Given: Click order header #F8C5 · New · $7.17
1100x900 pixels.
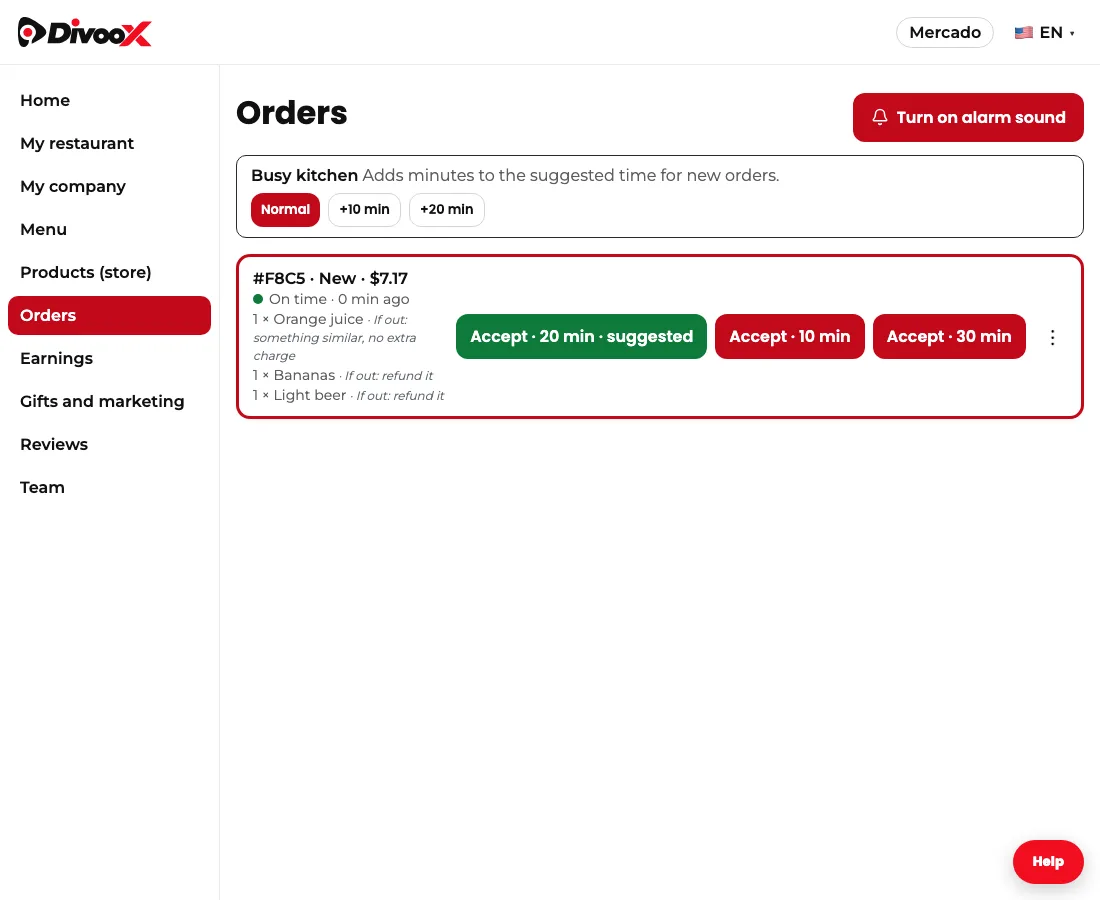Looking at the screenshot, I should coord(330,278).
